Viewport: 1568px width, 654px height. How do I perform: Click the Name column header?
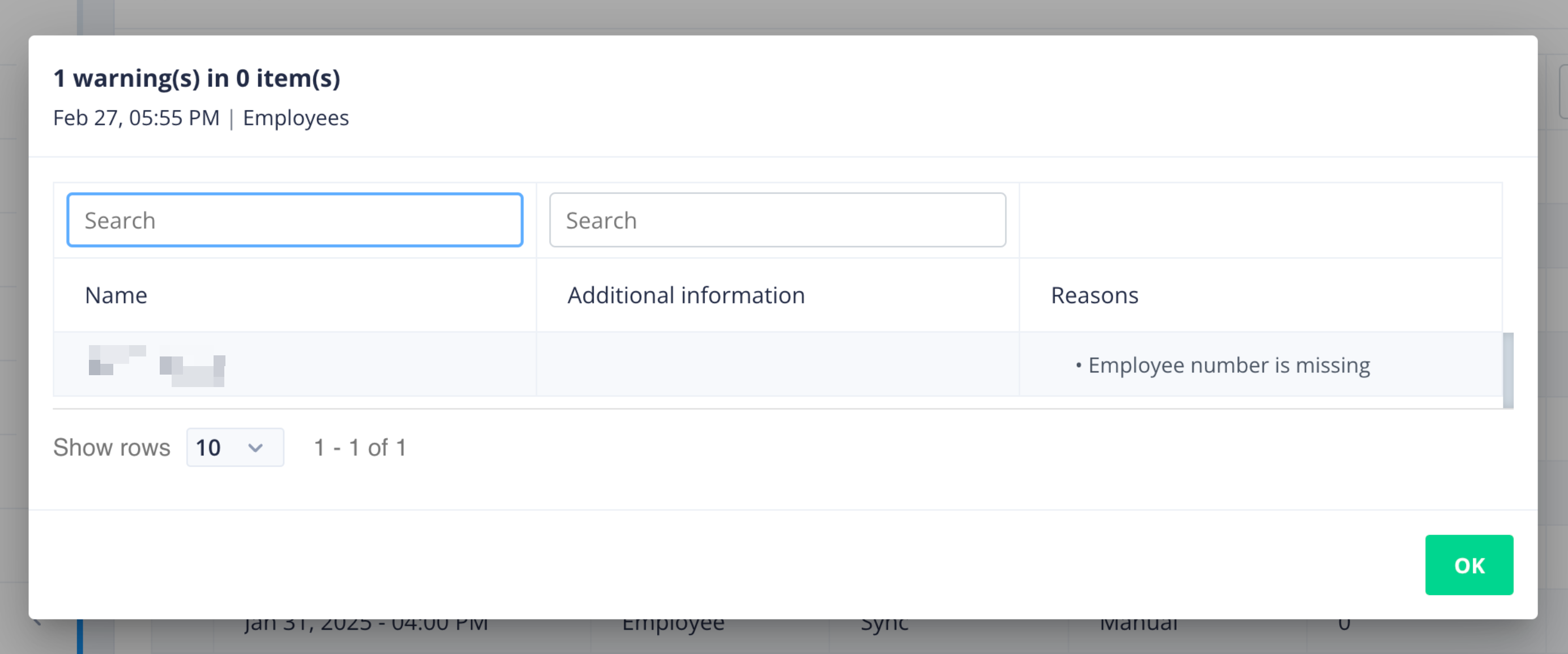(116, 295)
